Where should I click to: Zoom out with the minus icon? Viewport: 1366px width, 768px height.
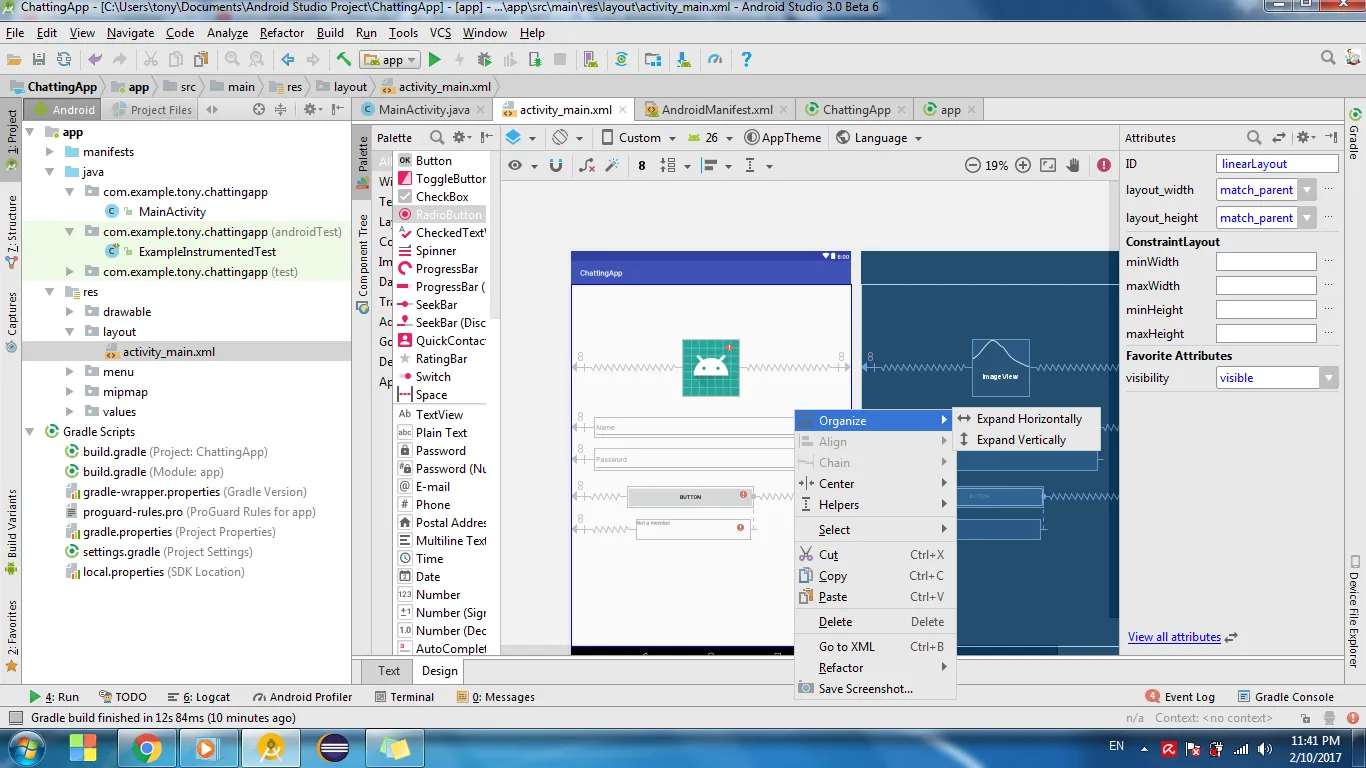[x=973, y=166]
